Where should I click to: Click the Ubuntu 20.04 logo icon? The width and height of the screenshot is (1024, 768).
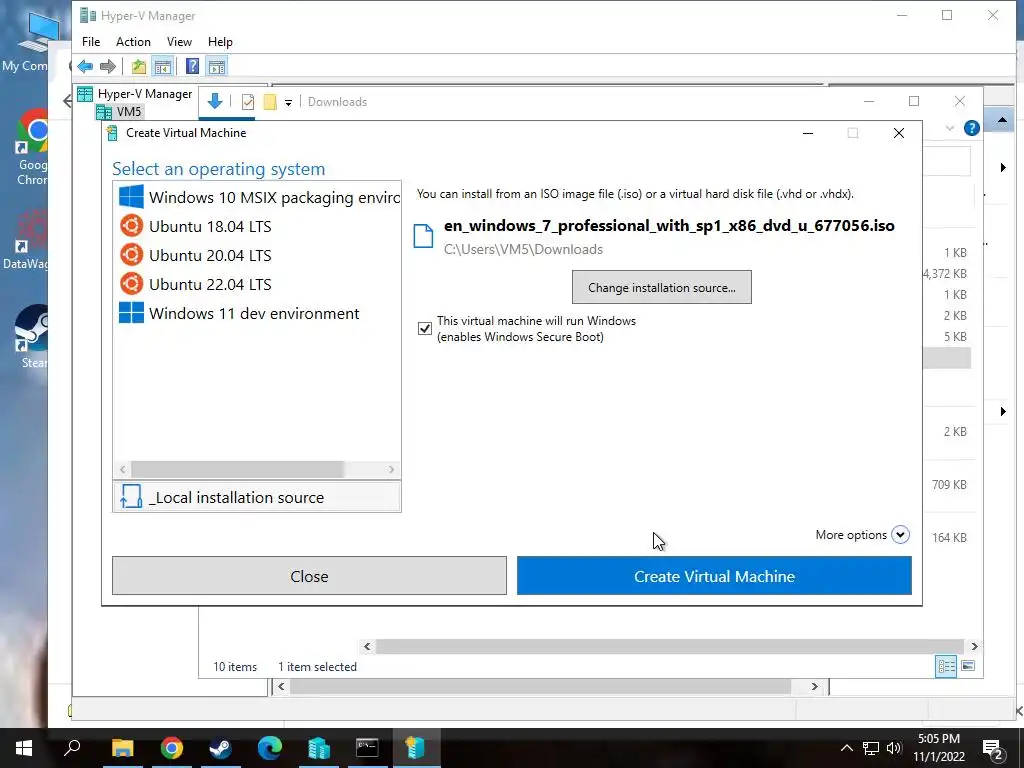131,255
